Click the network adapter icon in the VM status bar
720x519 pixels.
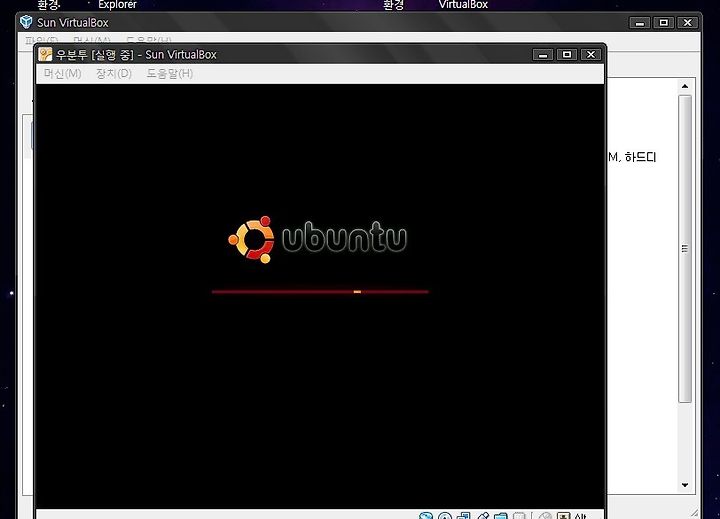[463, 516]
